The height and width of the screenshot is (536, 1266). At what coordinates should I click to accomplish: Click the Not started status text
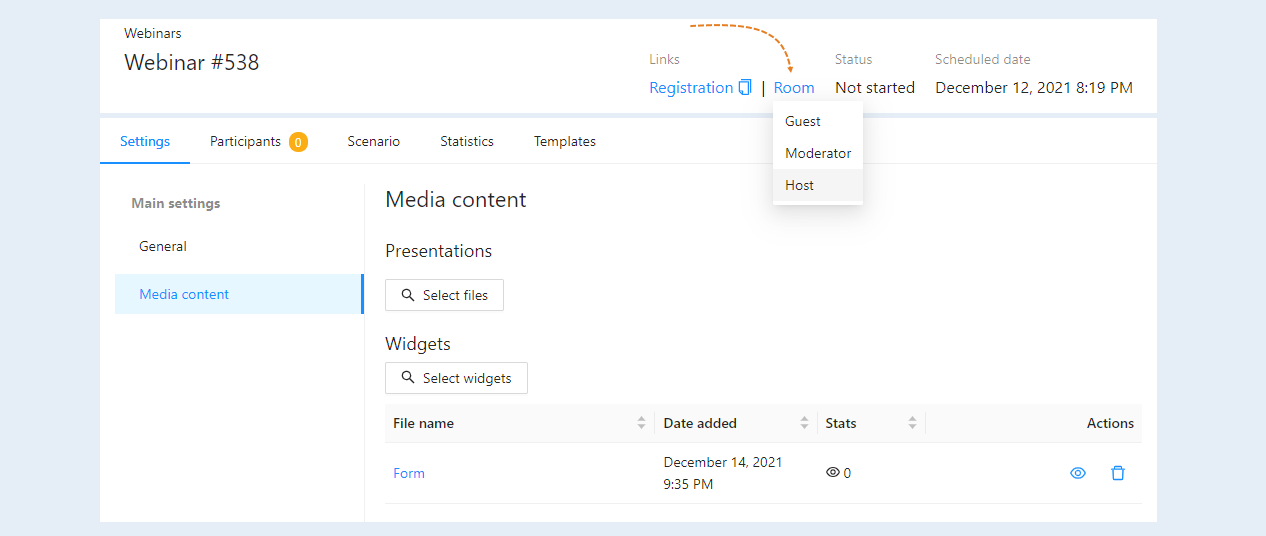[875, 88]
